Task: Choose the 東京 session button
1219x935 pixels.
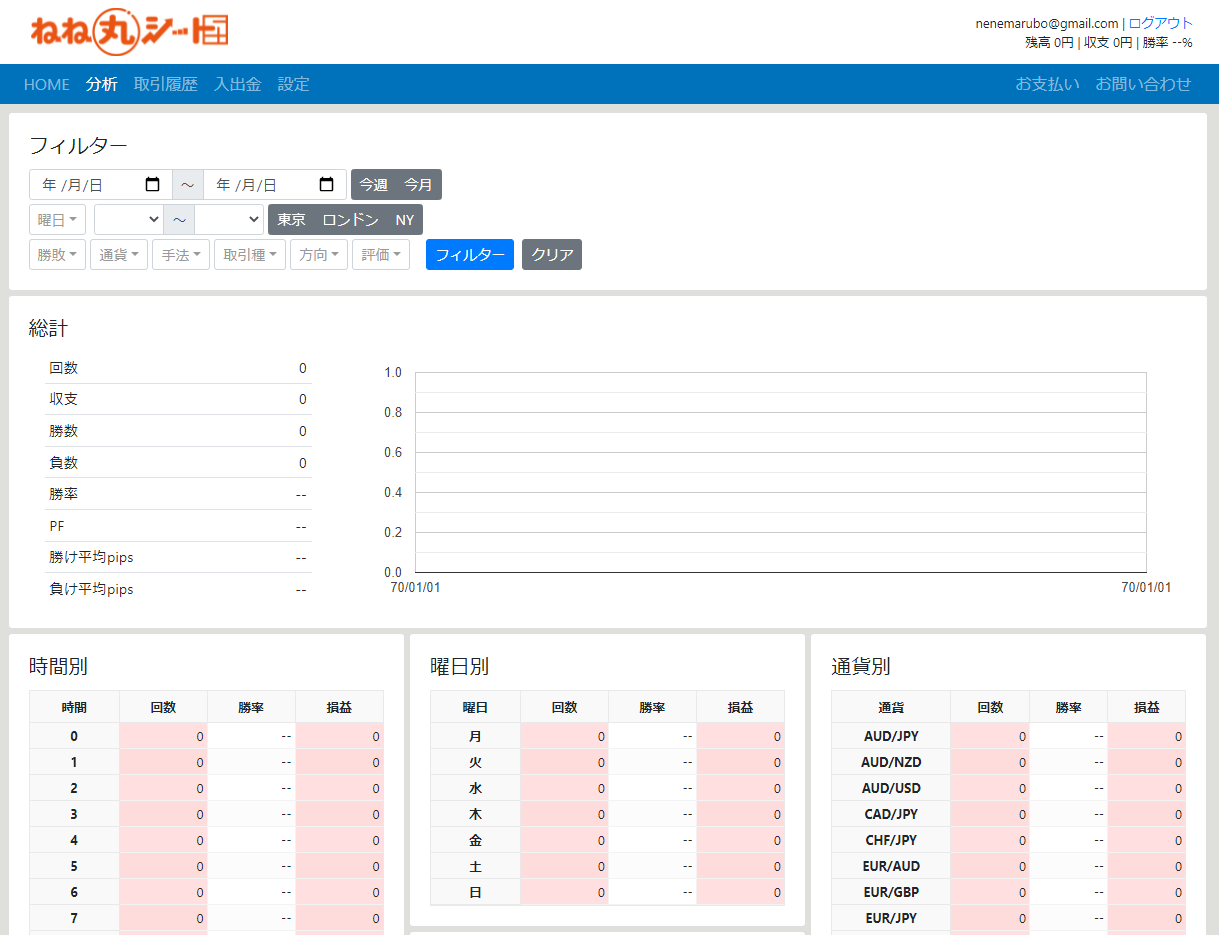Action: 291,220
